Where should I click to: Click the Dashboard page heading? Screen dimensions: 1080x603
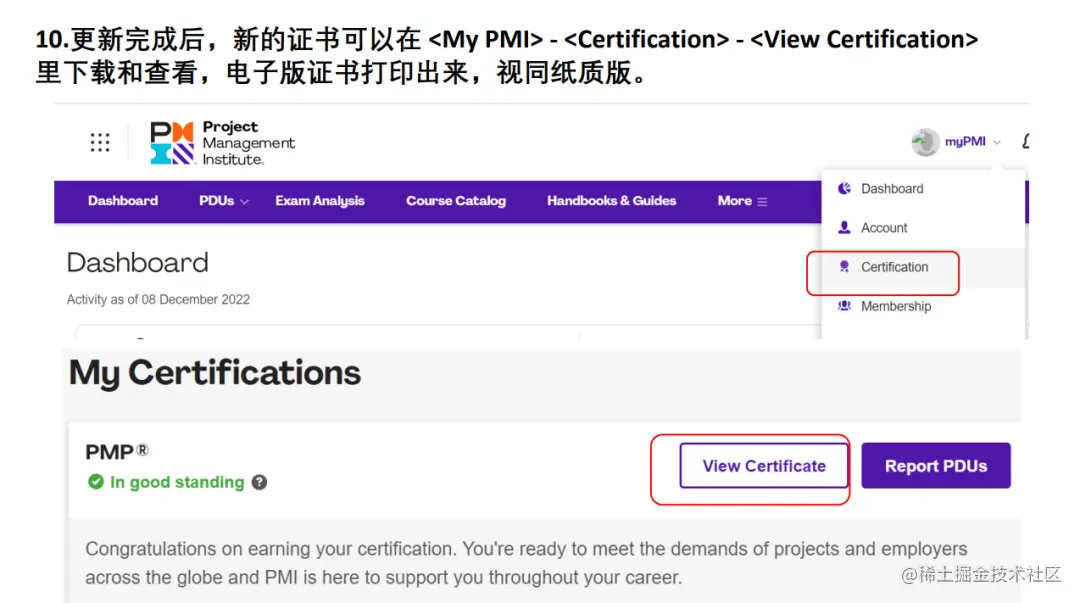138,263
